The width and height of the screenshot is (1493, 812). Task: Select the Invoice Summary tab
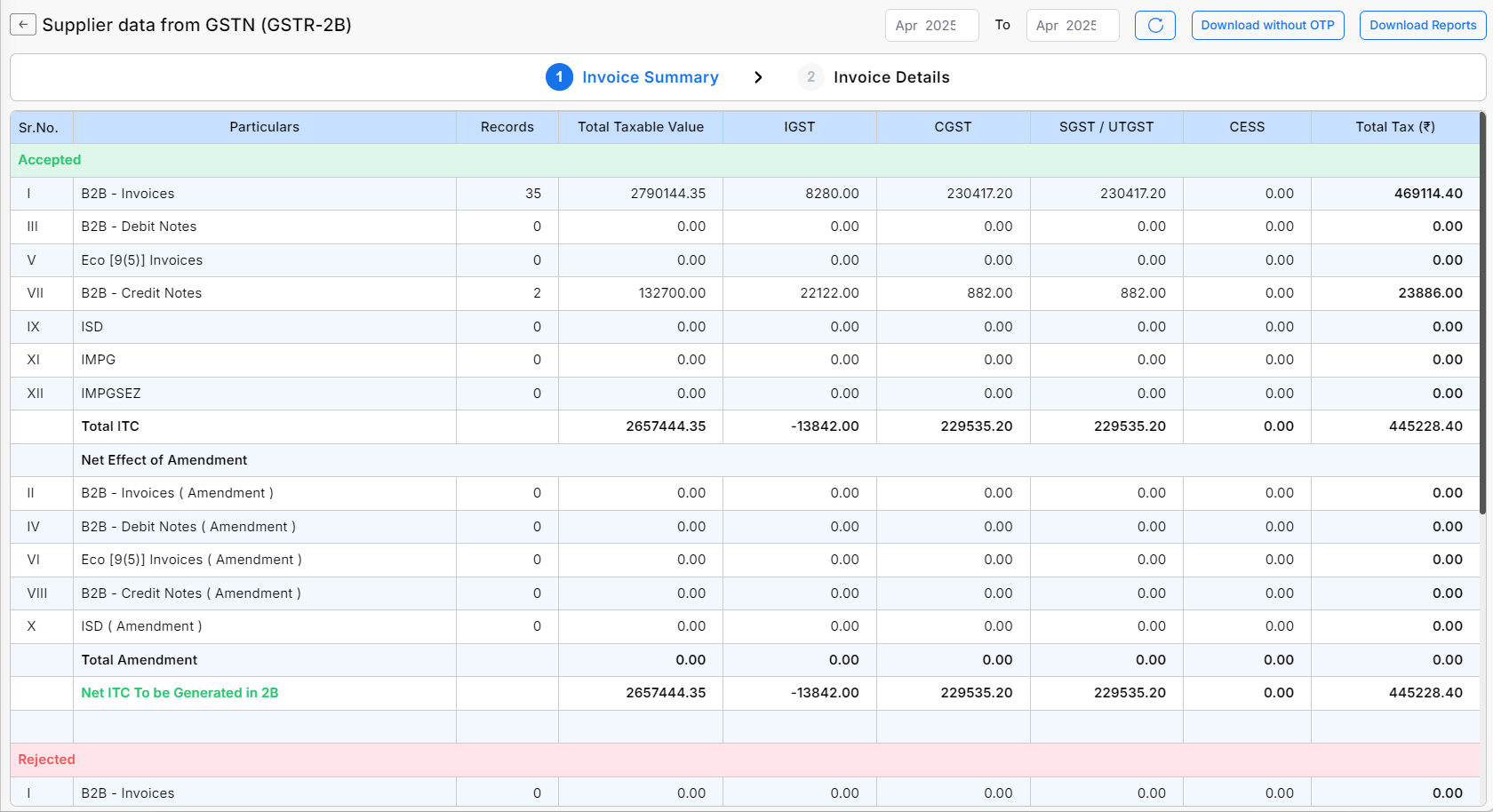[650, 77]
